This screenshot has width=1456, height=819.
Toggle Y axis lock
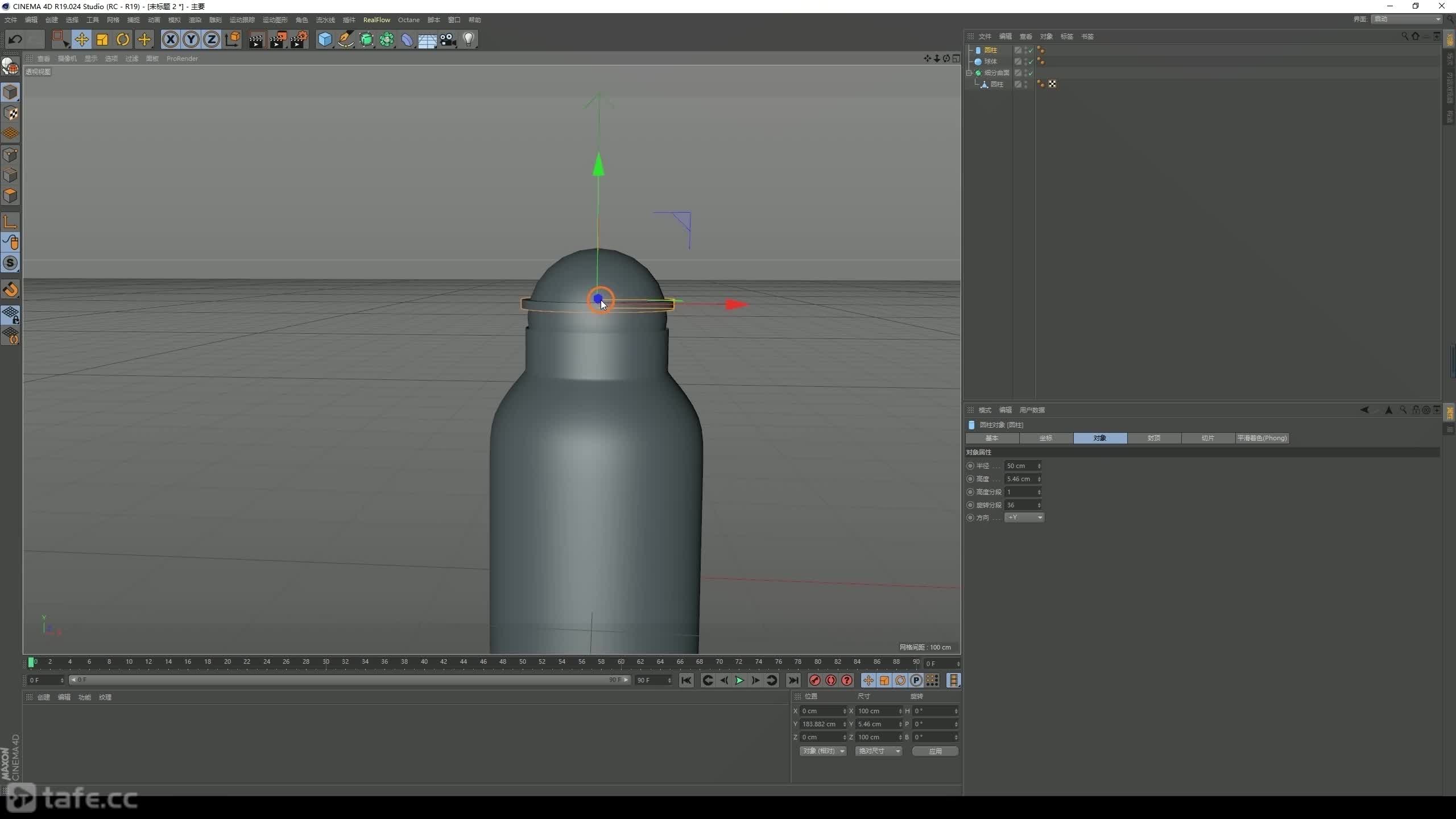point(191,39)
